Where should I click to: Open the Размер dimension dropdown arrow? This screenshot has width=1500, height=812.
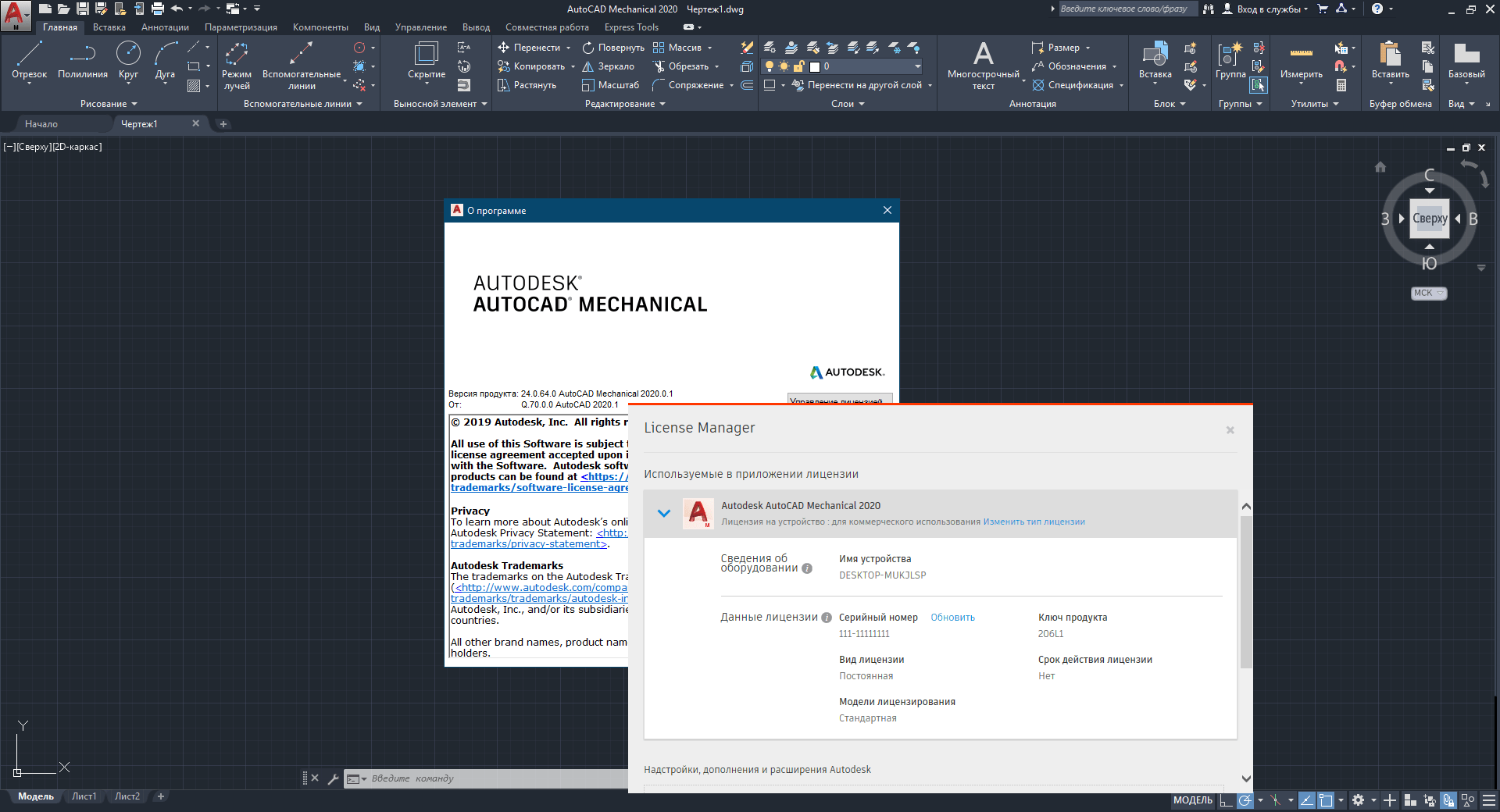click(x=1088, y=48)
